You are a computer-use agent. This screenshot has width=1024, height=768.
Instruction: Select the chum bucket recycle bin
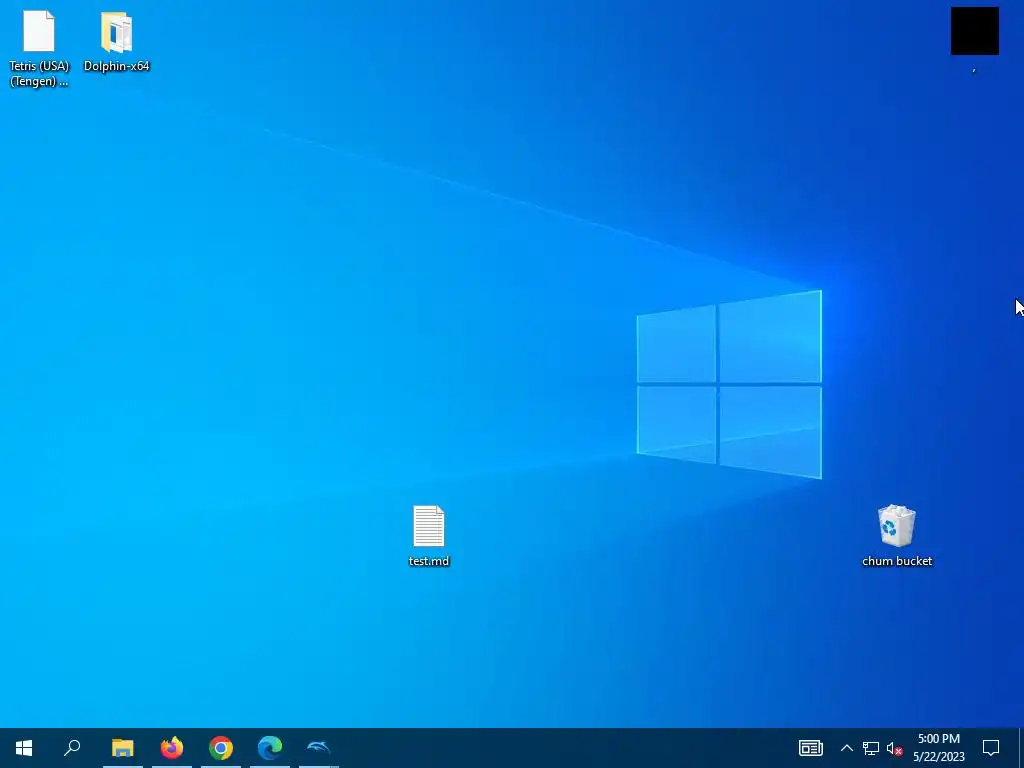coord(897,526)
